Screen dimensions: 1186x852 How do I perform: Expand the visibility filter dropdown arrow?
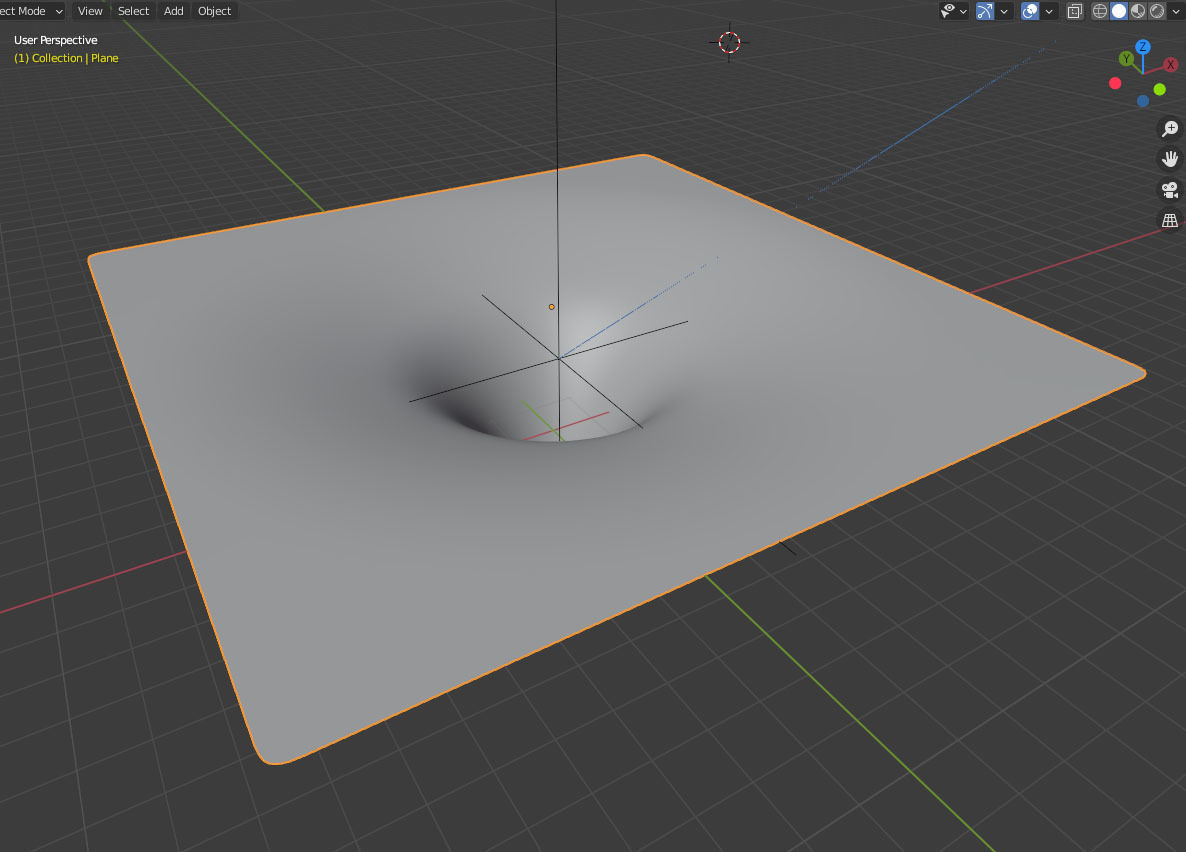(x=963, y=11)
